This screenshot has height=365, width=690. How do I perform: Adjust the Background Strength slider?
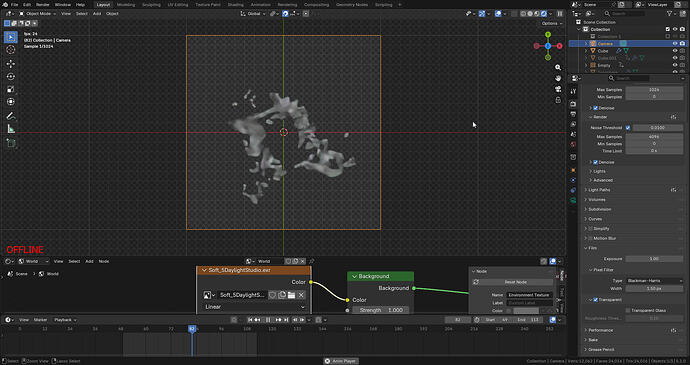click(x=380, y=310)
